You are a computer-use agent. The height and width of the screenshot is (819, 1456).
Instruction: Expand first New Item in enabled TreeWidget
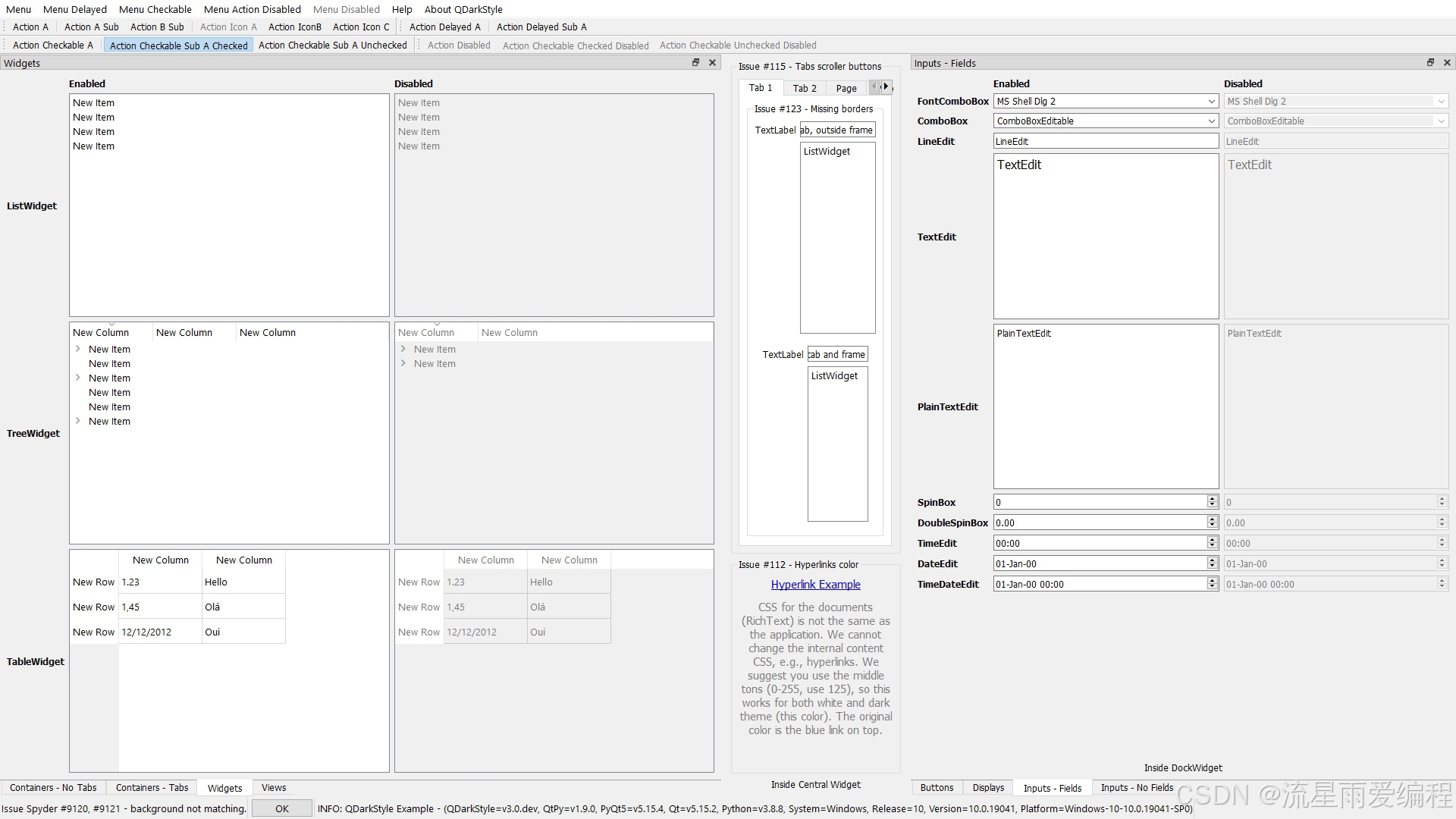pos(78,349)
